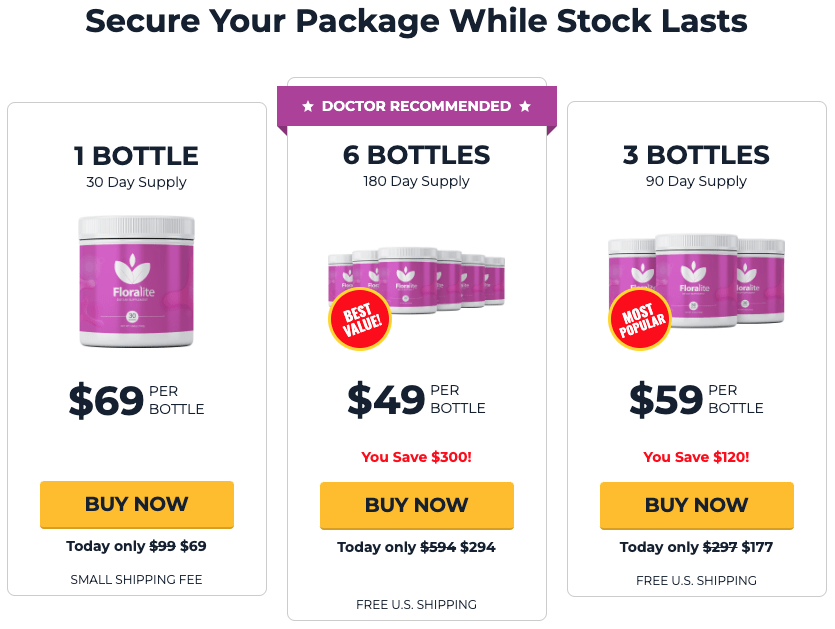This screenshot has width=835, height=629.
Task: Click the red MOST POPULAR badge
Action: (640, 319)
